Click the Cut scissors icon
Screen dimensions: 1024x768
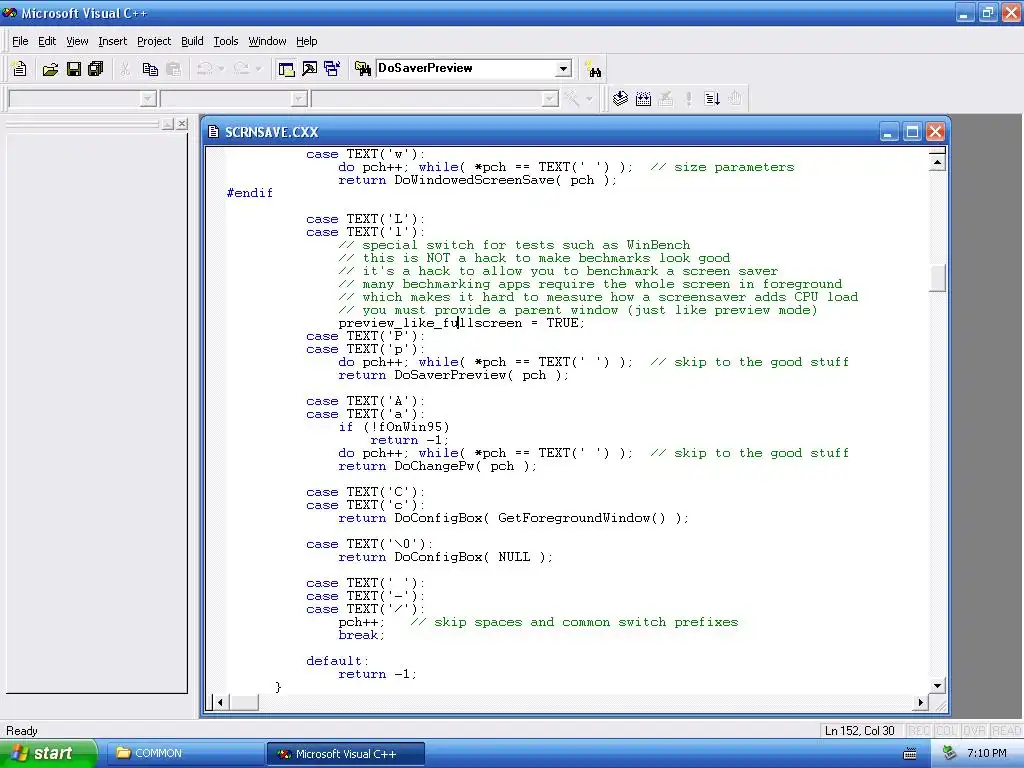point(125,69)
